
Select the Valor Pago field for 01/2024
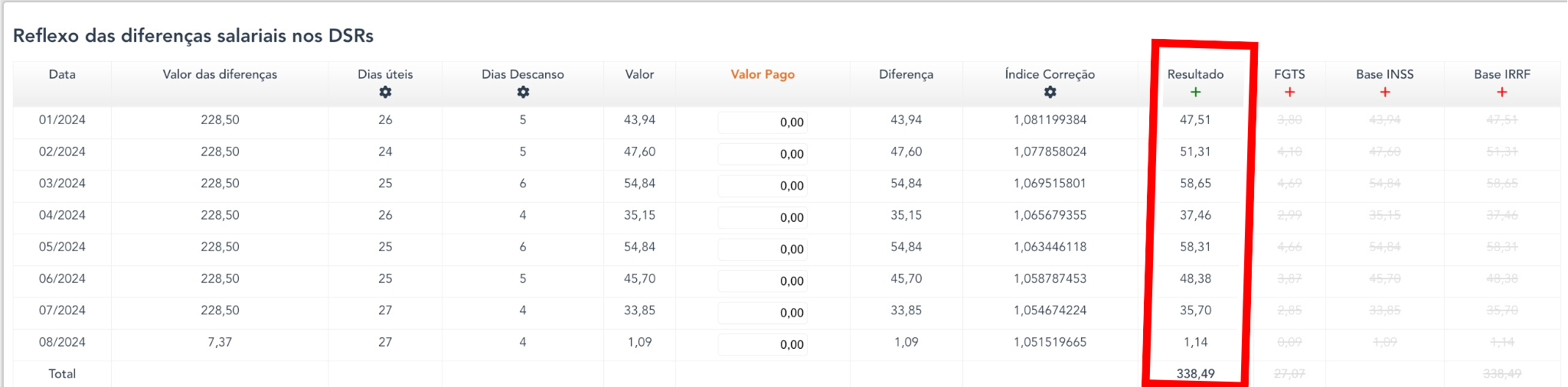(763, 122)
